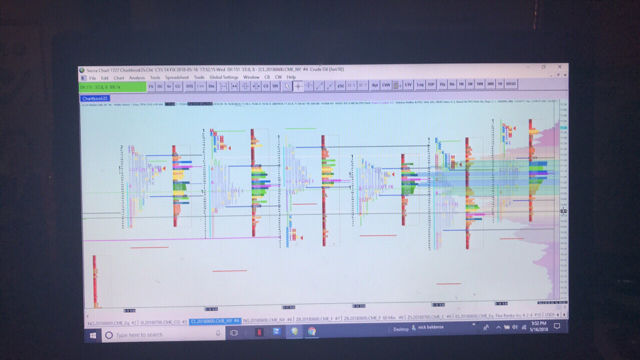Switch to the NG.20180600.CME_Eq #2 chart tab

[x=111, y=323]
